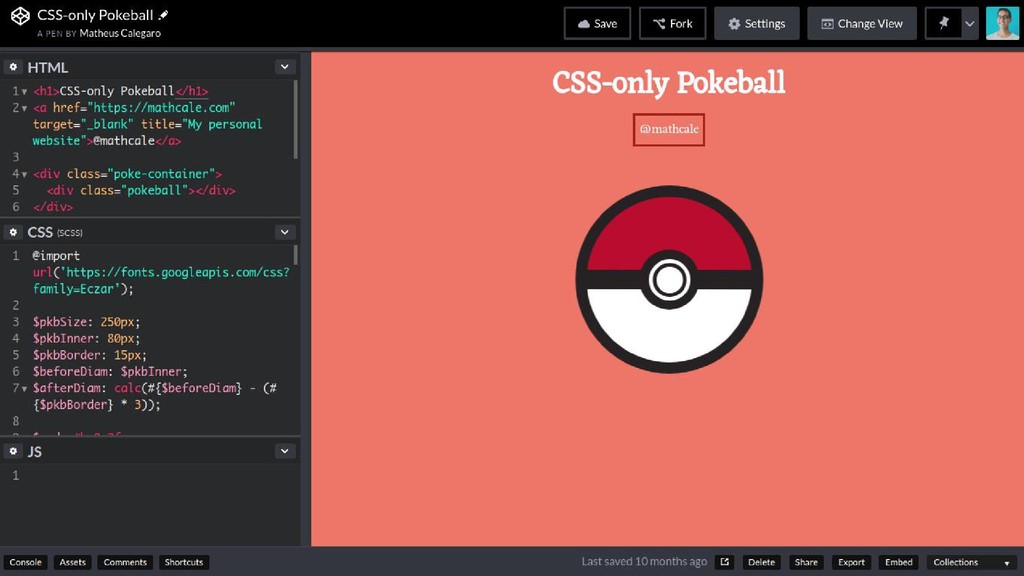Click the CSS (SCSS) panel title
This screenshot has width=1024, height=576.
[55, 232]
